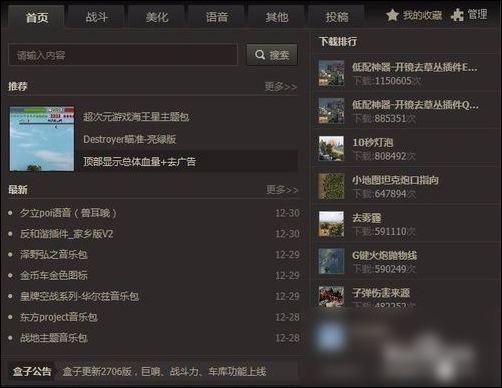This screenshot has height=388, width=502.
Task: Open the 10秒灯泡 title
Action: pyautogui.click(x=373, y=143)
